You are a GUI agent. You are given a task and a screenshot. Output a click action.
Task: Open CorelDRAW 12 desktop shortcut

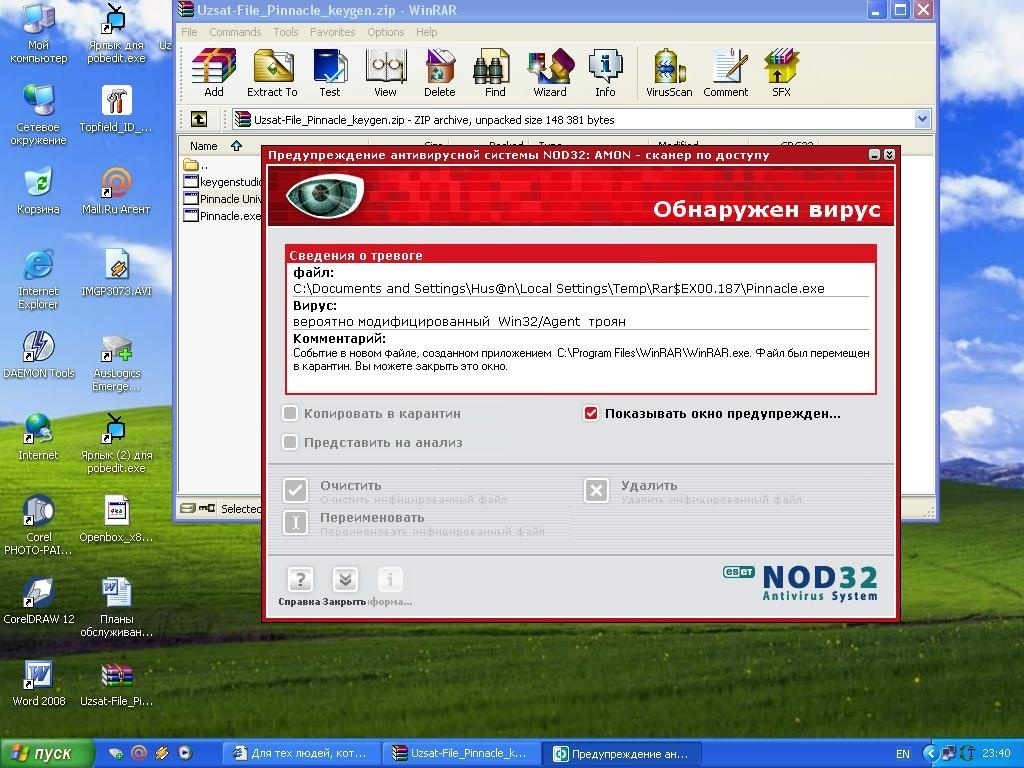point(39,601)
